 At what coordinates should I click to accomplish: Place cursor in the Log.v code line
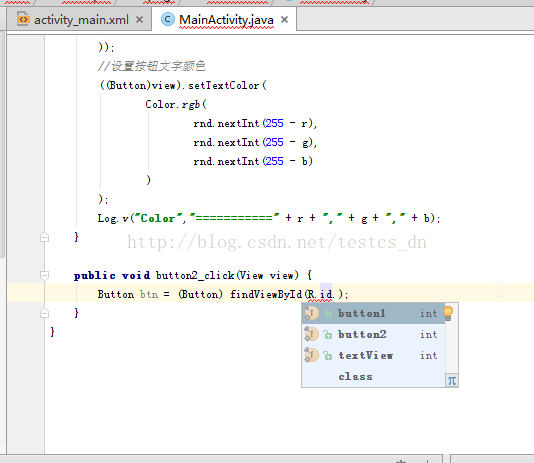click(x=269, y=218)
